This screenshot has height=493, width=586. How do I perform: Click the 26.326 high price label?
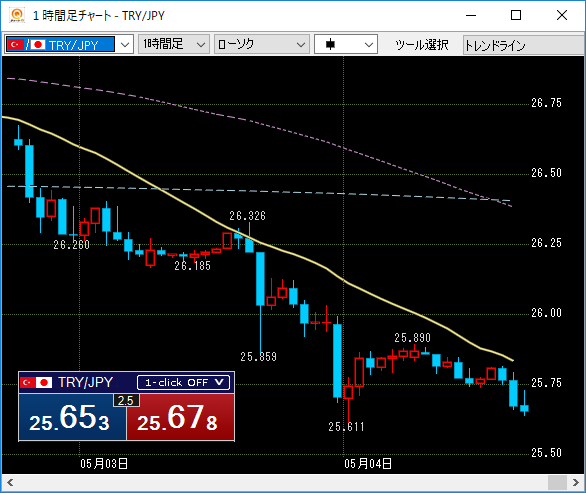pyautogui.click(x=247, y=216)
